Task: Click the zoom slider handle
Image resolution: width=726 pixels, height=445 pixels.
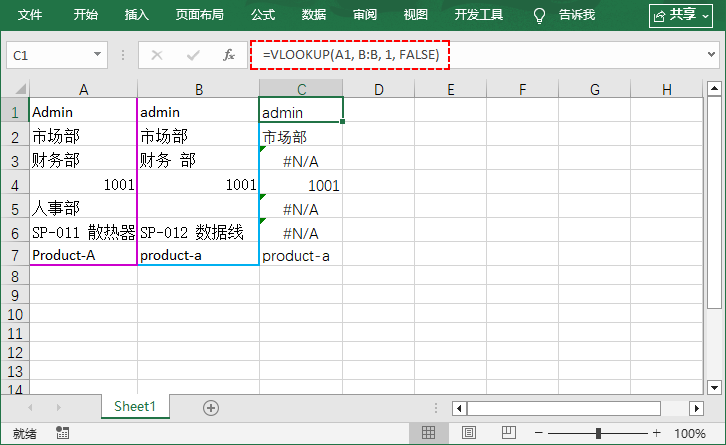Action: (x=598, y=433)
